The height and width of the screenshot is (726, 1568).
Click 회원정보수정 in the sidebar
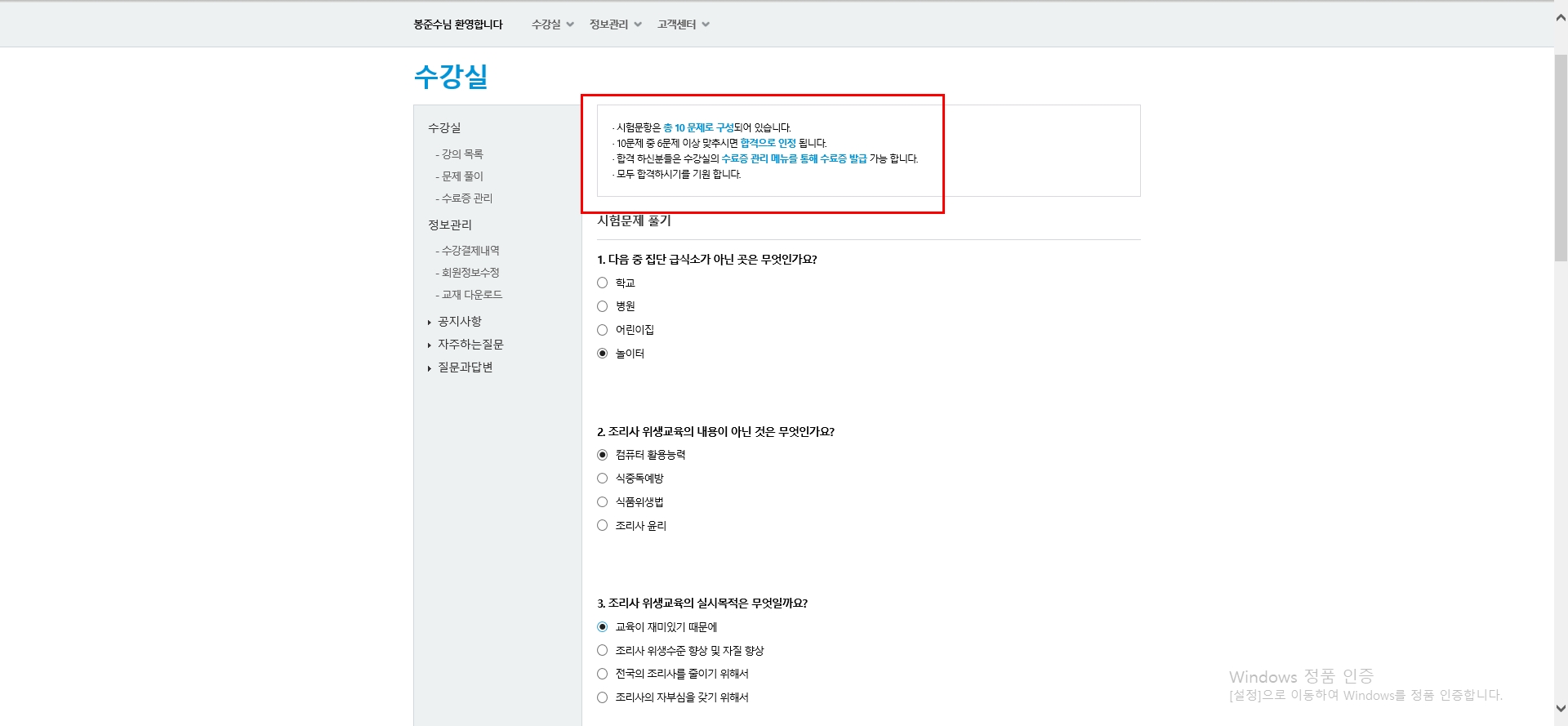click(x=470, y=273)
